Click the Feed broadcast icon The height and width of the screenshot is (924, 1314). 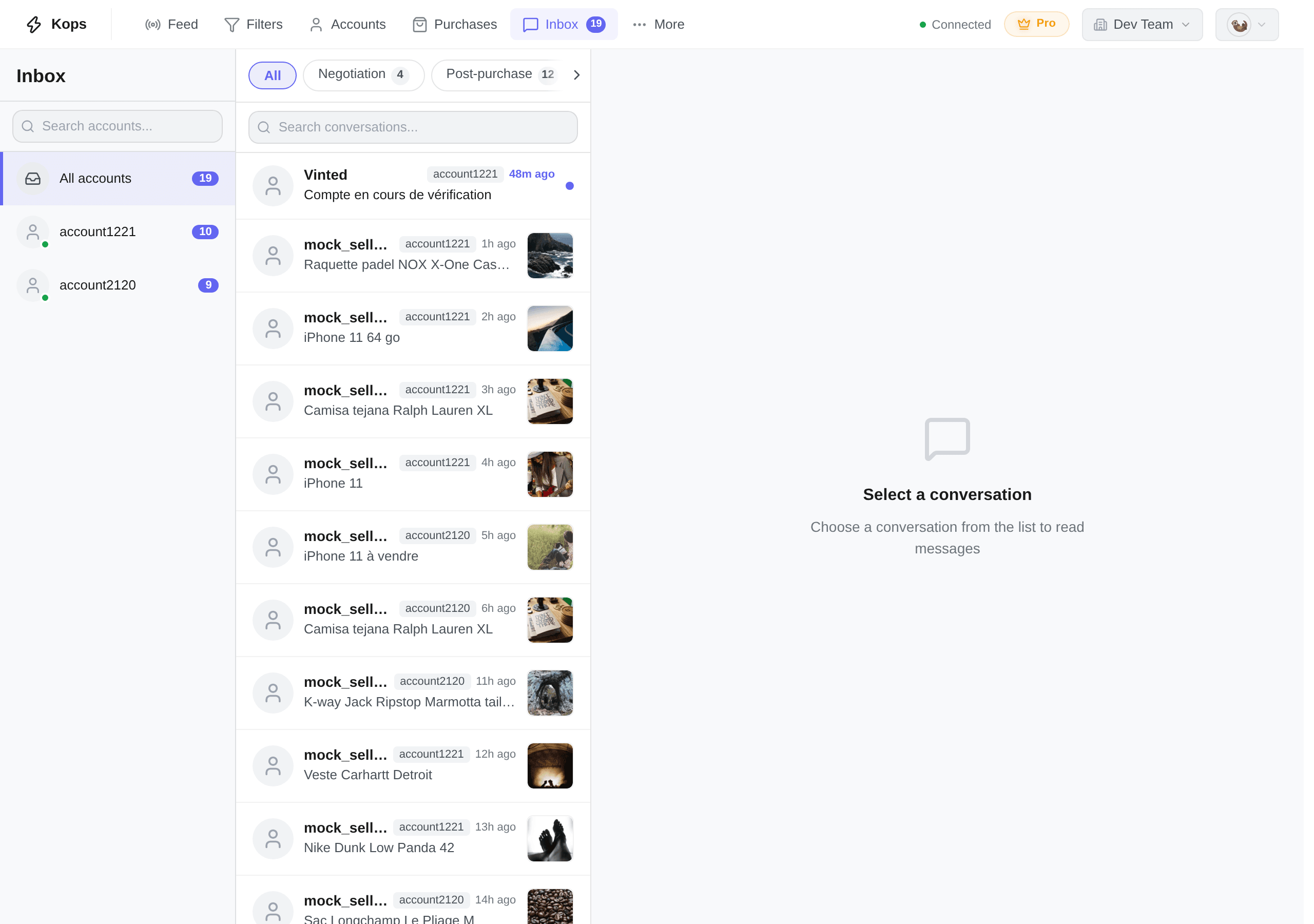(154, 25)
